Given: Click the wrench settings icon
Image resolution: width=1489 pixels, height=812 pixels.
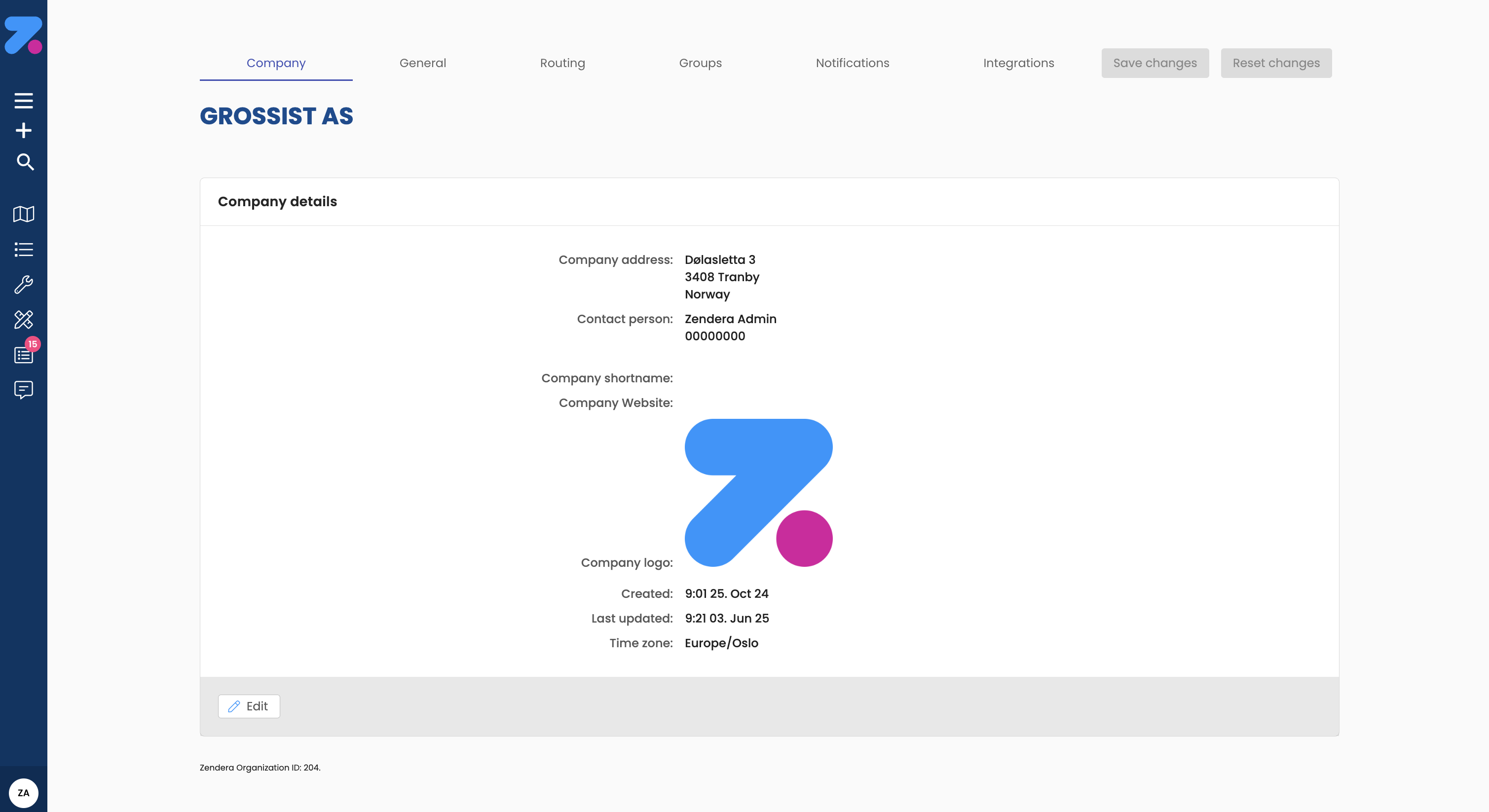Looking at the screenshot, I should [23, 284].
